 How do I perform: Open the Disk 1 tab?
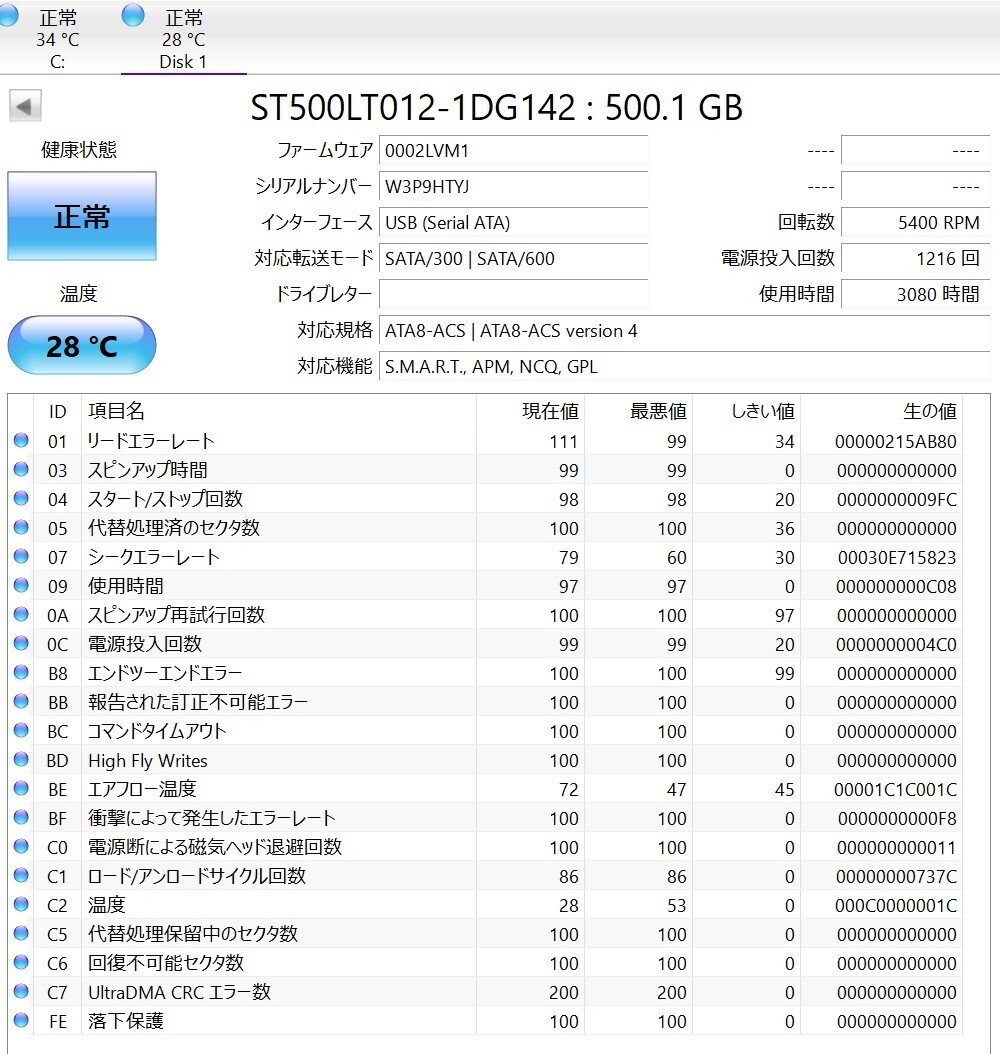tap(183, 38)
